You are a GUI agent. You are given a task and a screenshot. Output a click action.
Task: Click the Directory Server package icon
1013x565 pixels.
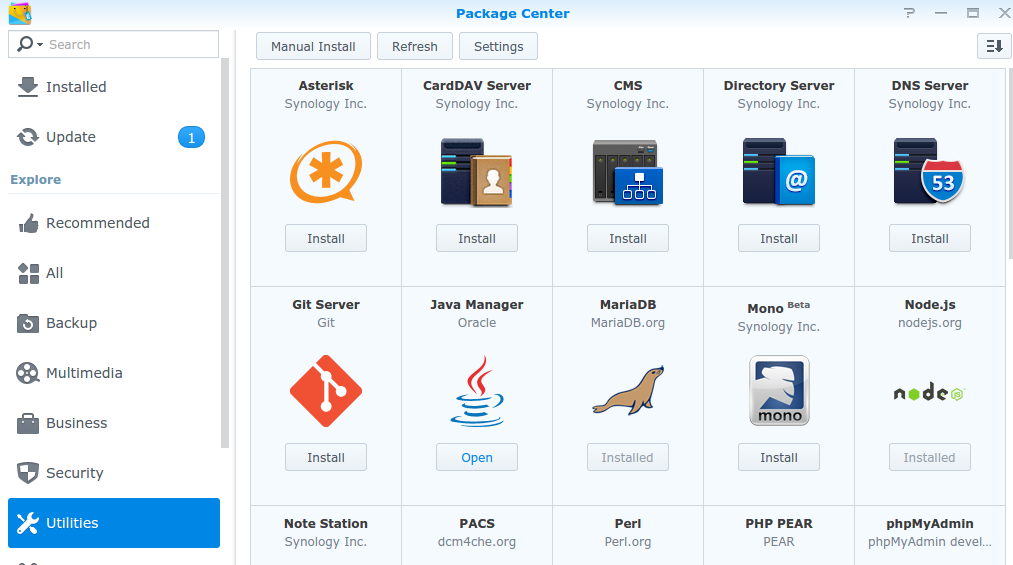coord(778,172)
